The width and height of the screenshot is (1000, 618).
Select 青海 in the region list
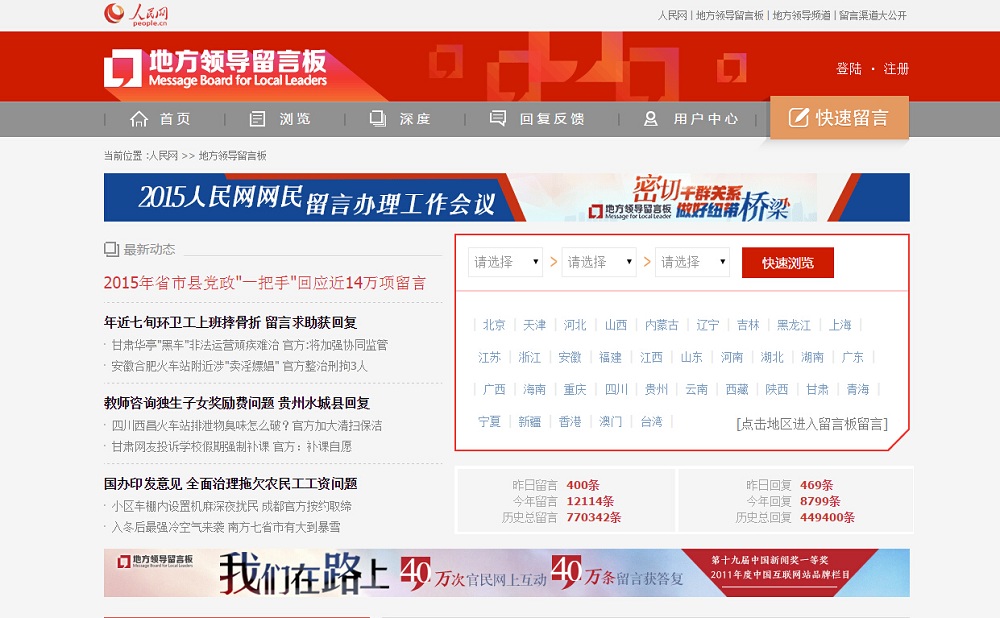(858, 389)
